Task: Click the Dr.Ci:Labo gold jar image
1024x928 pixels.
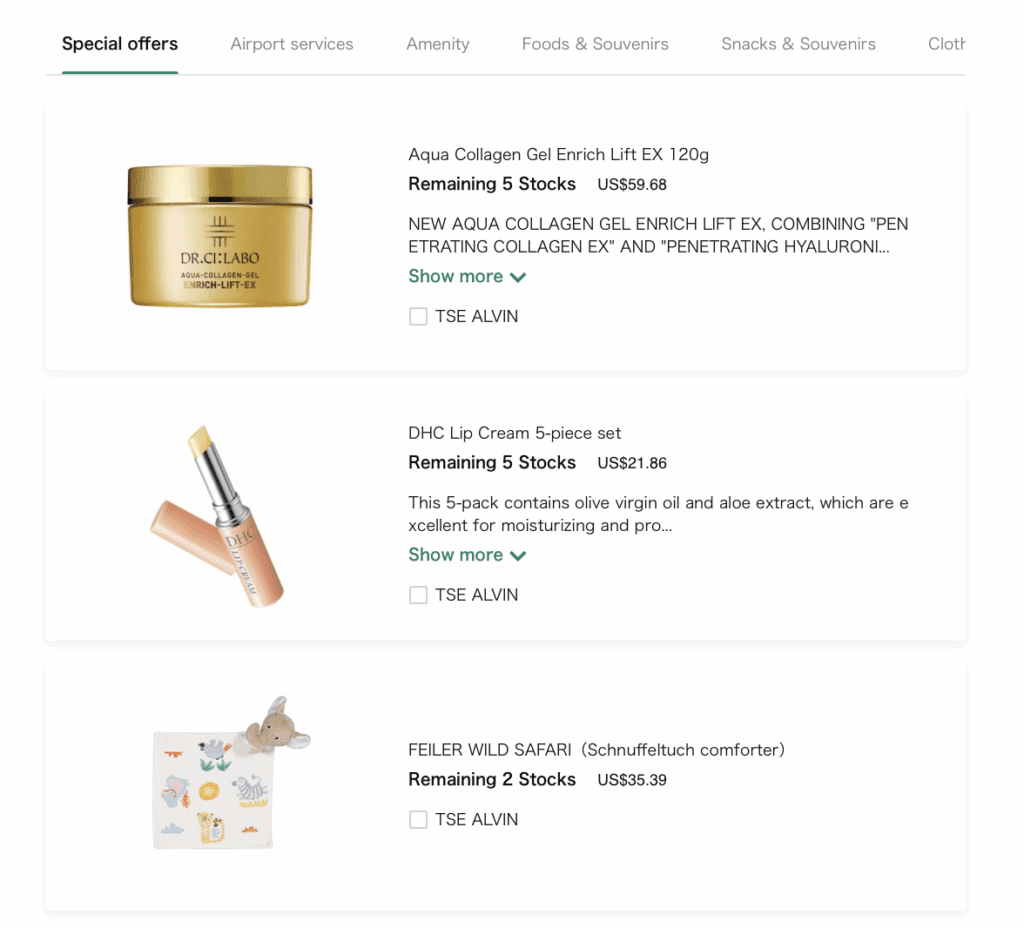Action: click(220, 236)
